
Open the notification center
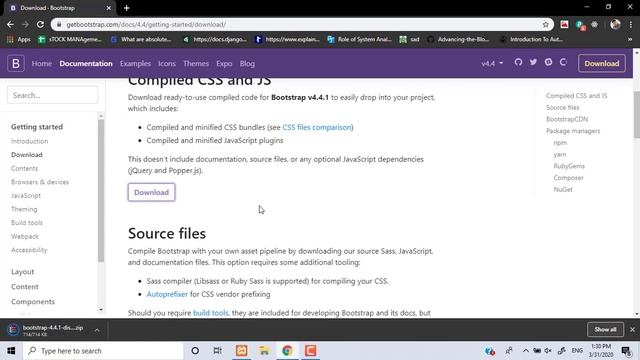point(626,351)
